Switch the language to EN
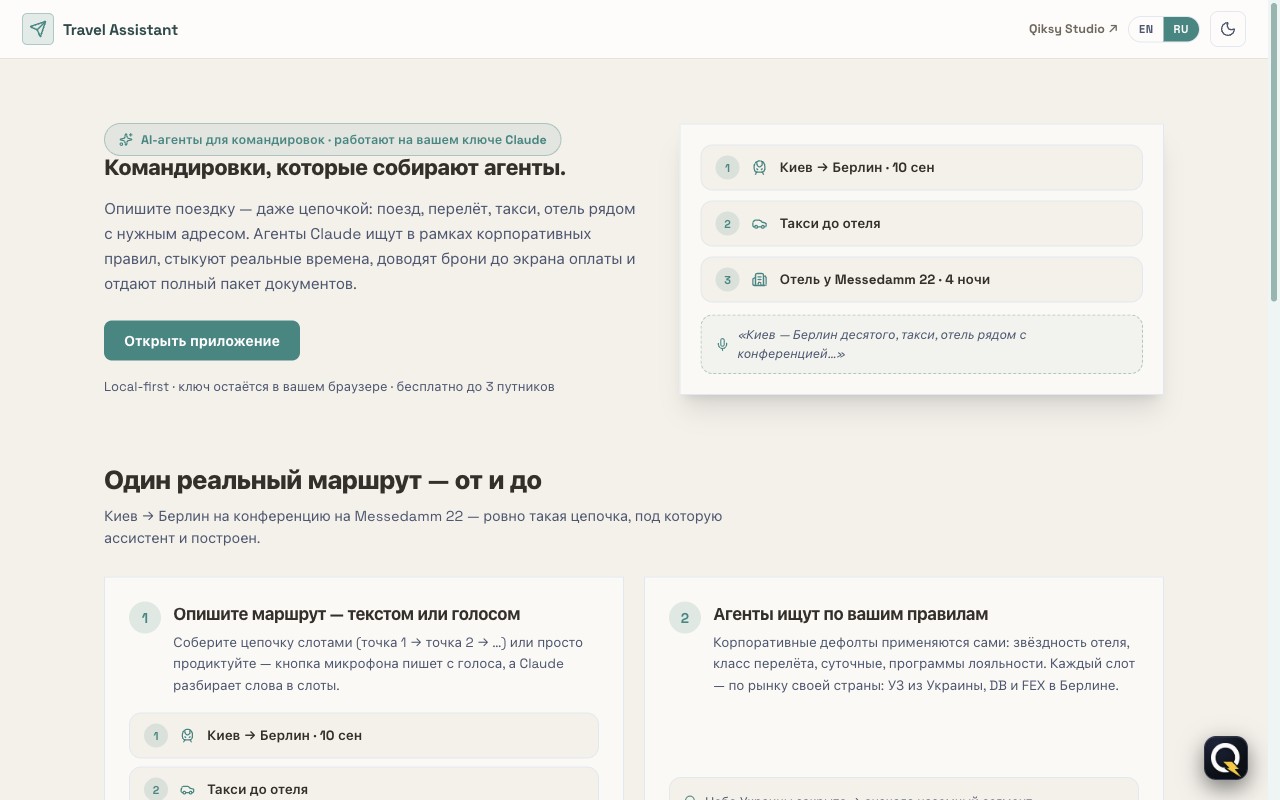 click(x=1146, y=29)
